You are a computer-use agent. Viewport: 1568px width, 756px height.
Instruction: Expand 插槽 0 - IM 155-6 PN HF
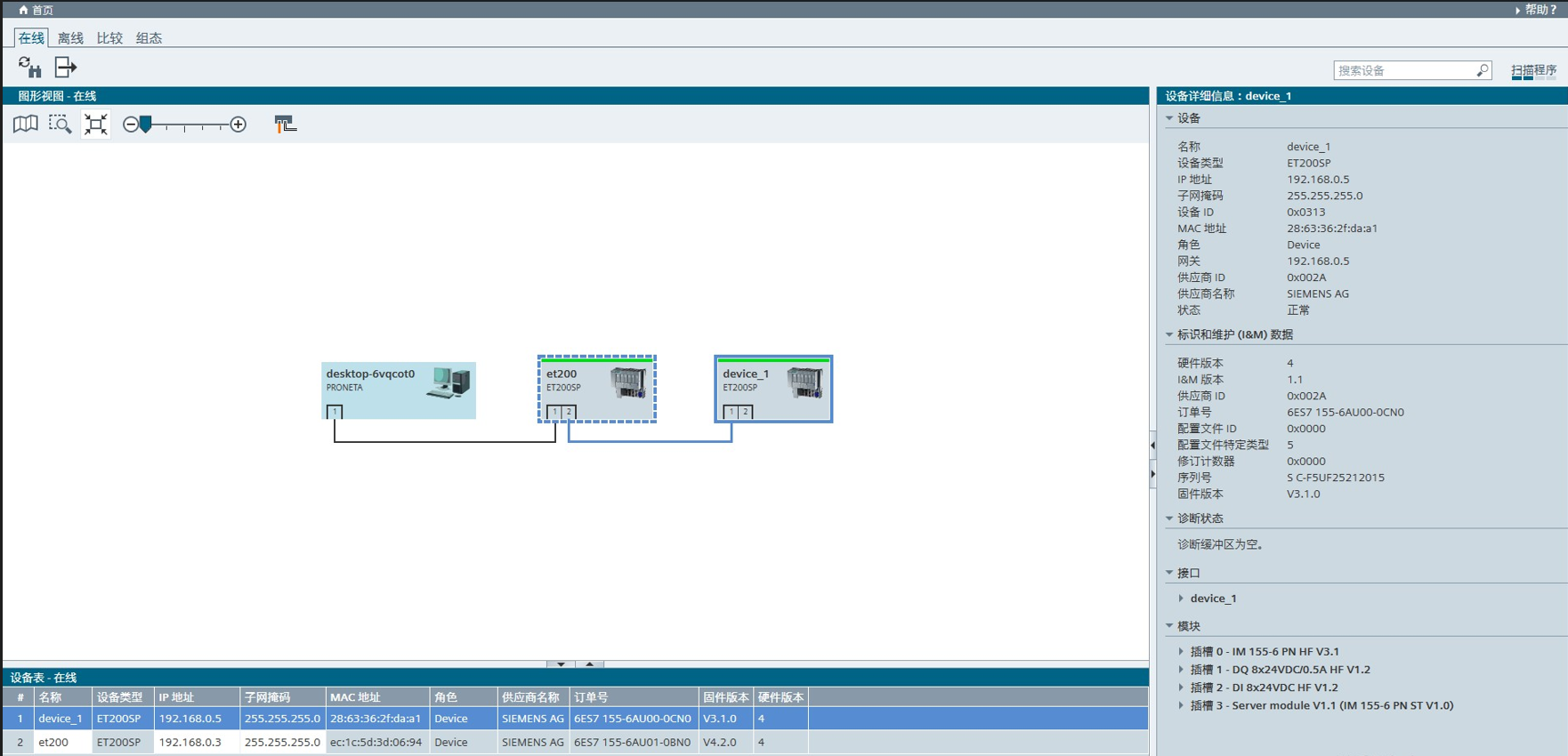1182,652
